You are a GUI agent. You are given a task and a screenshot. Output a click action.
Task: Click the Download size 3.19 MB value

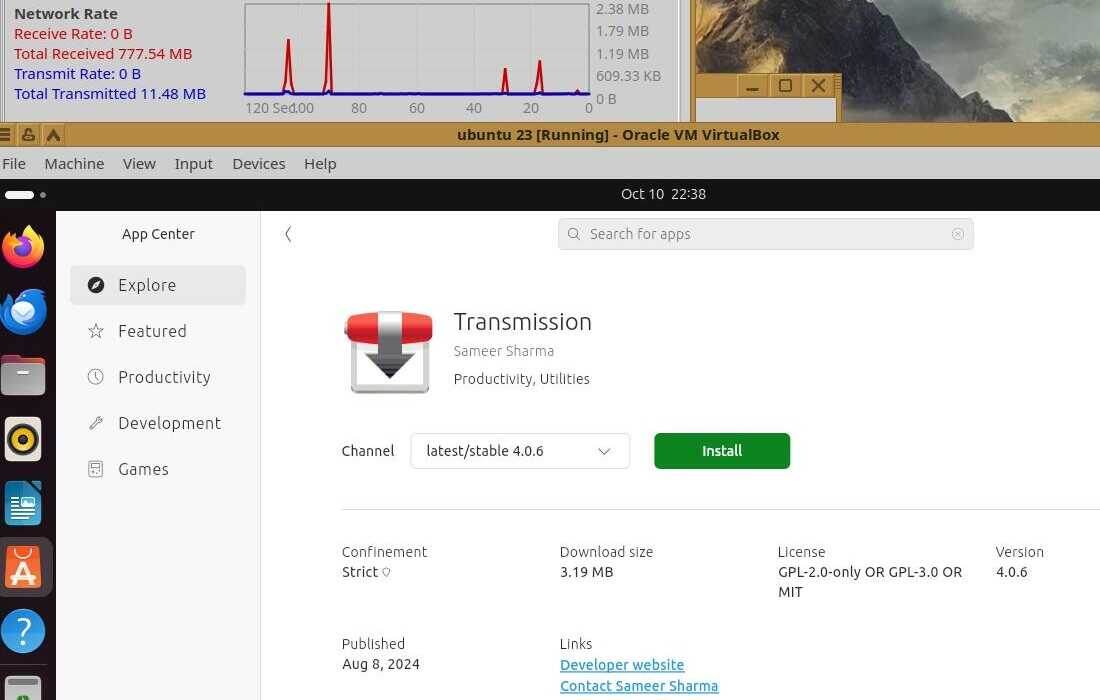(586, 572)
